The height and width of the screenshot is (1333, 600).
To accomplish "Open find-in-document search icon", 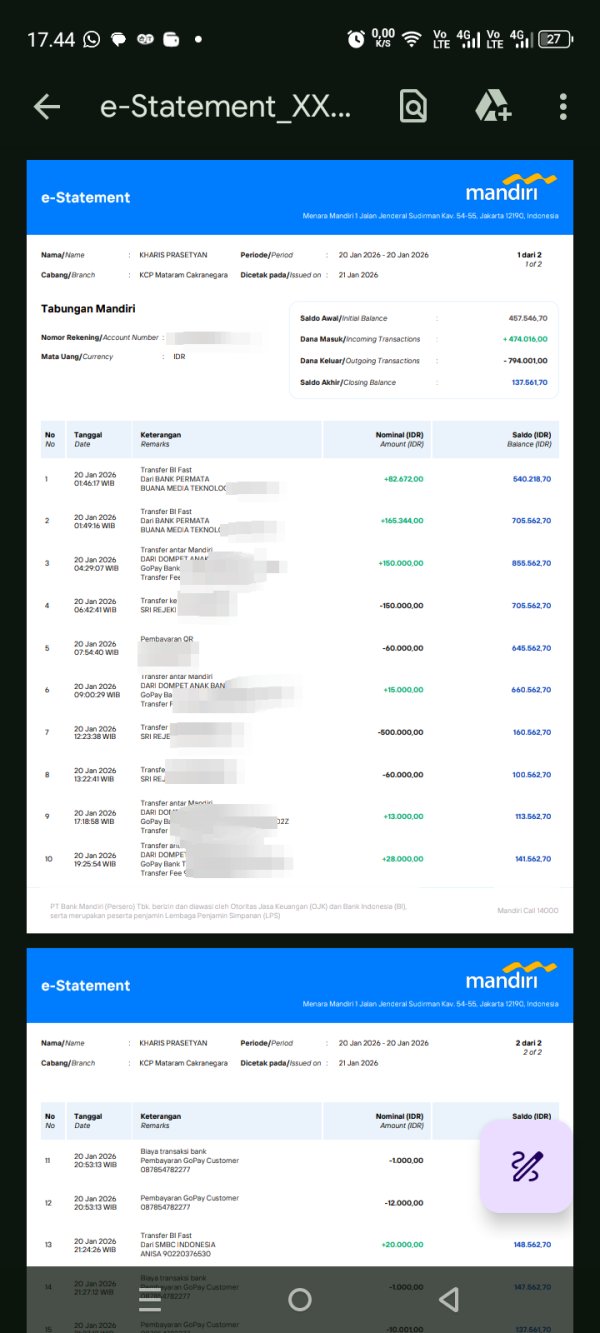I will pyautogui.click(x=413, y=106).
